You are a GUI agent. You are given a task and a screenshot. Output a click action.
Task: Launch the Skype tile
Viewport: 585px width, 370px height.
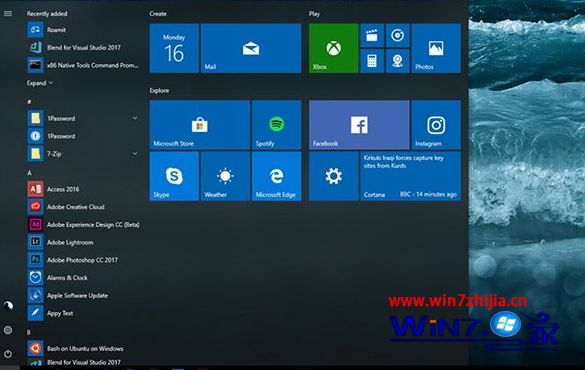174,176
